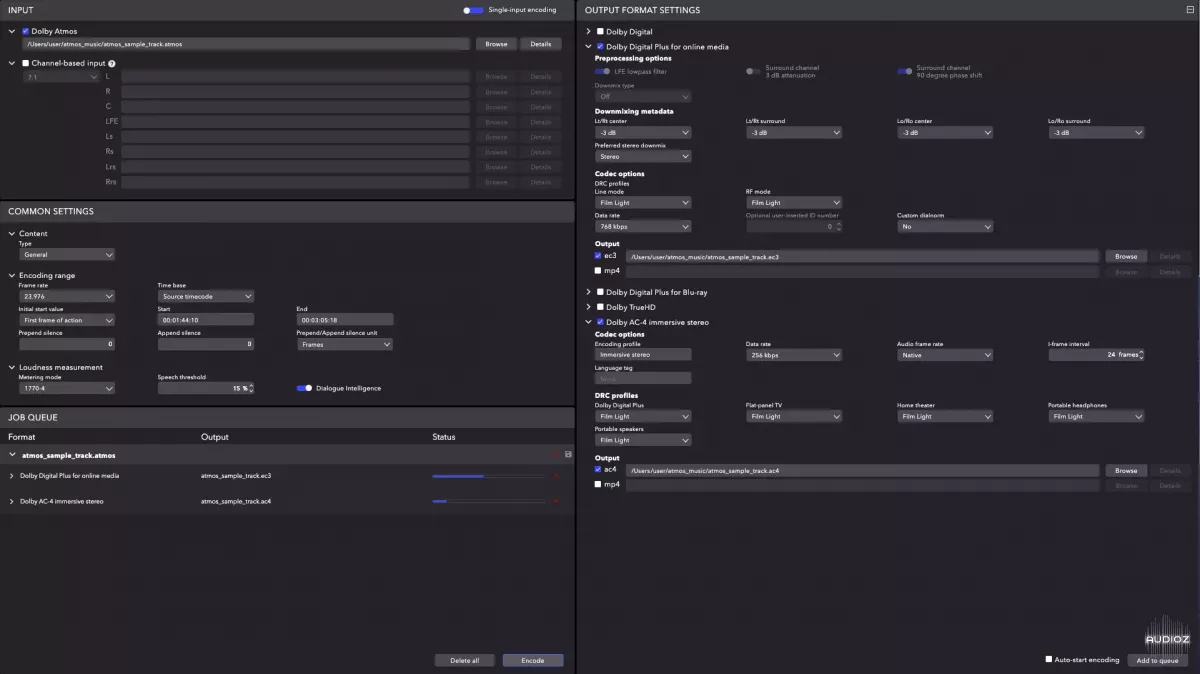Browse for the ec3 output path
Image resolution: width=1200 pixels, height=674 pixels.
[x=1126, y=257]
